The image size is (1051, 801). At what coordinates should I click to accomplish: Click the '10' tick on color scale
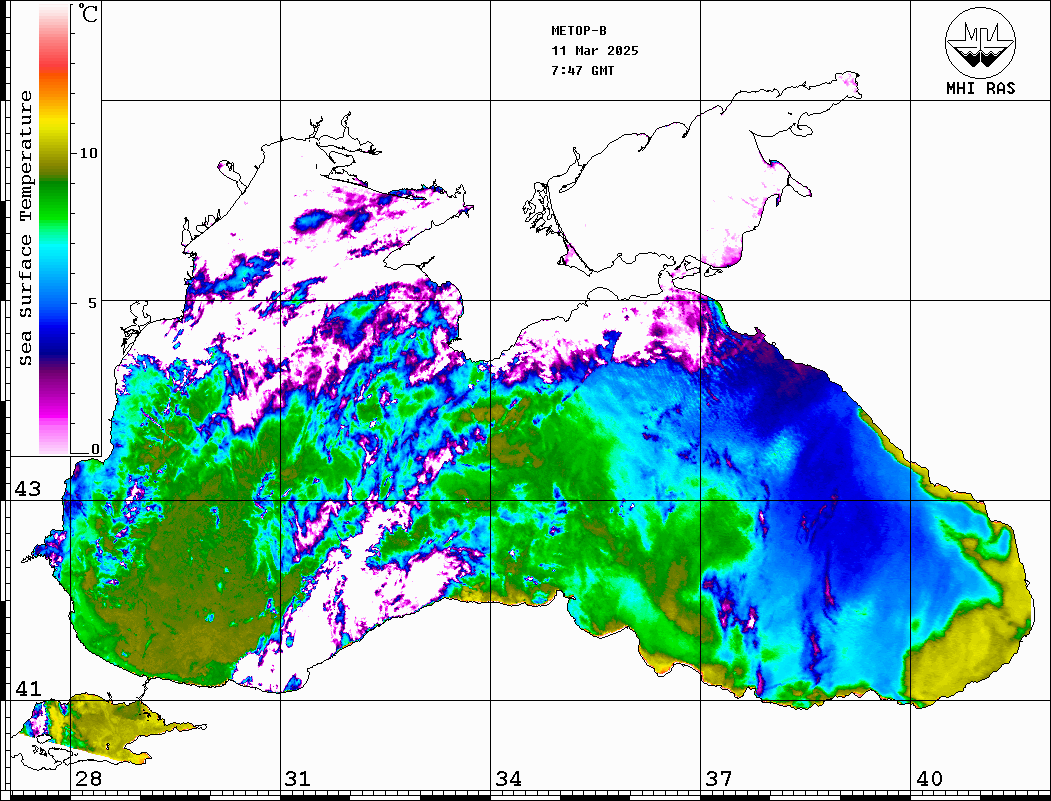(x=88, y=153)
